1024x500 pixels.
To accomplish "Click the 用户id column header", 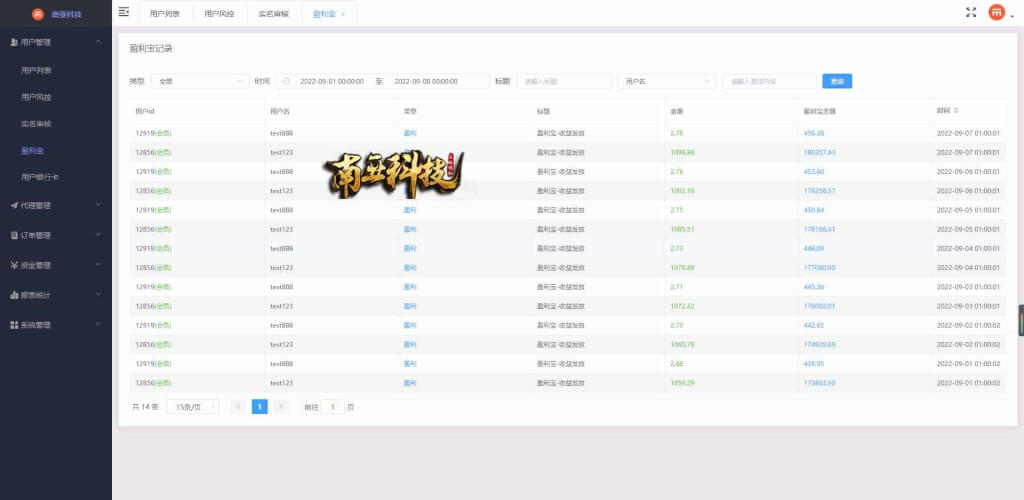I will point(145,112).
